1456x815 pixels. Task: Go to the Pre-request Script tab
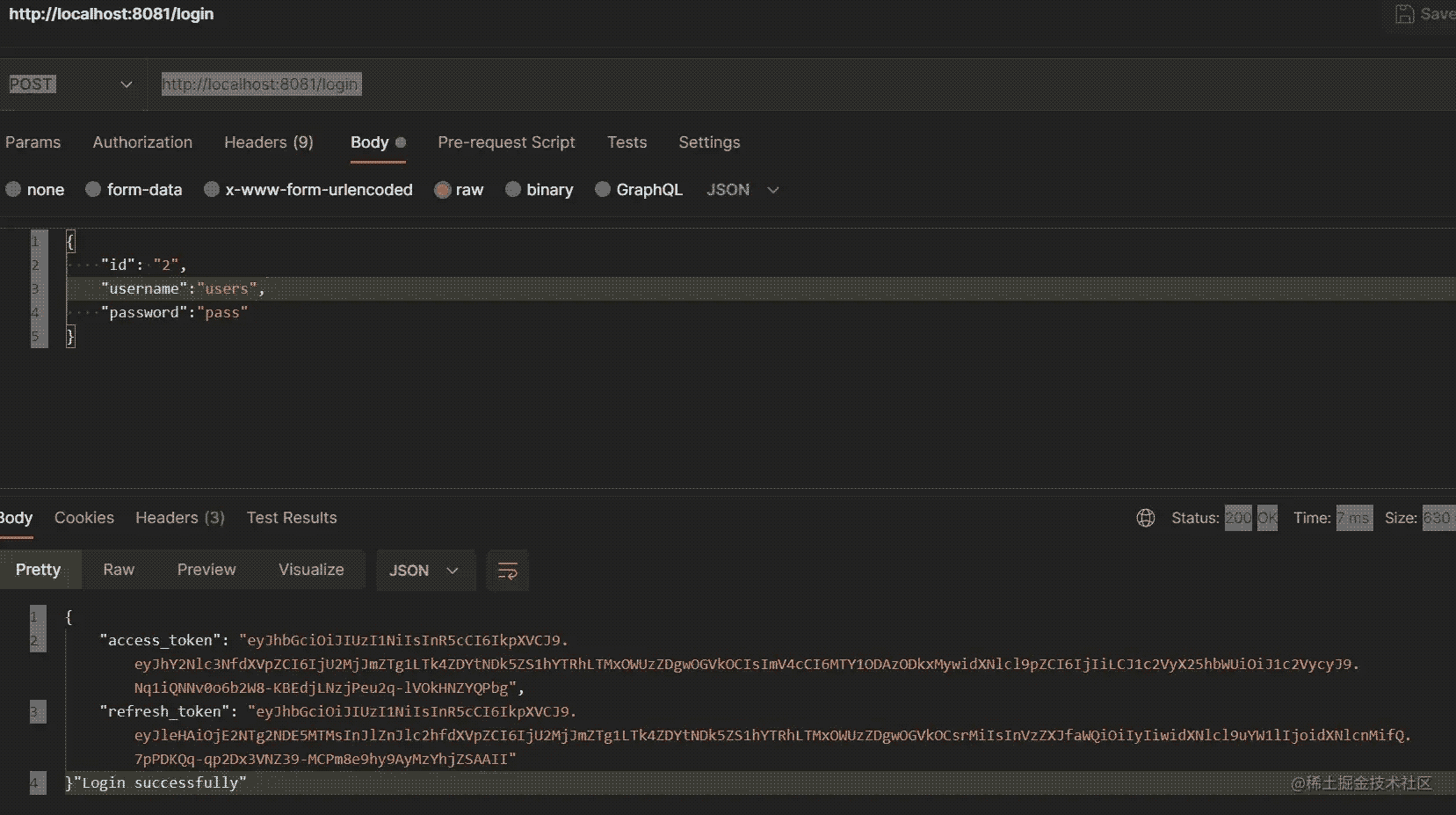point(506,142)
